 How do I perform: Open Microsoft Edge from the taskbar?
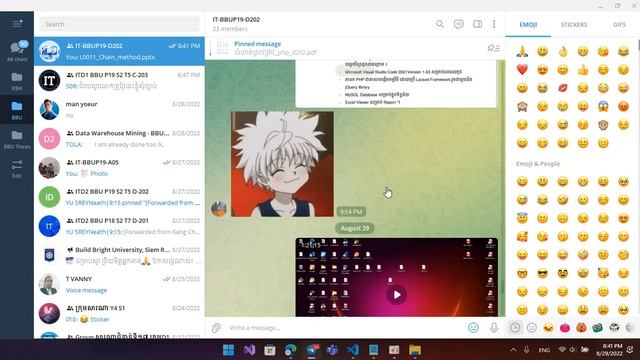[291, 350]
